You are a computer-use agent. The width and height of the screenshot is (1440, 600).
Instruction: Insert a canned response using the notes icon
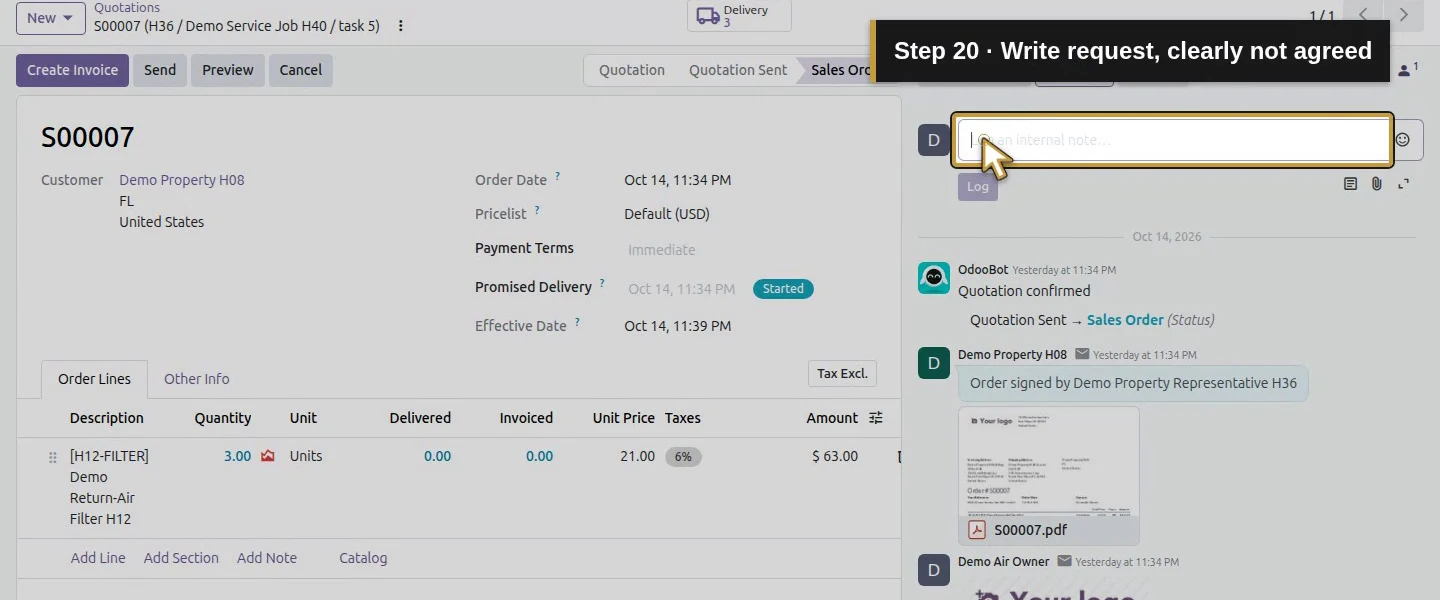[x=1350, y=184]
